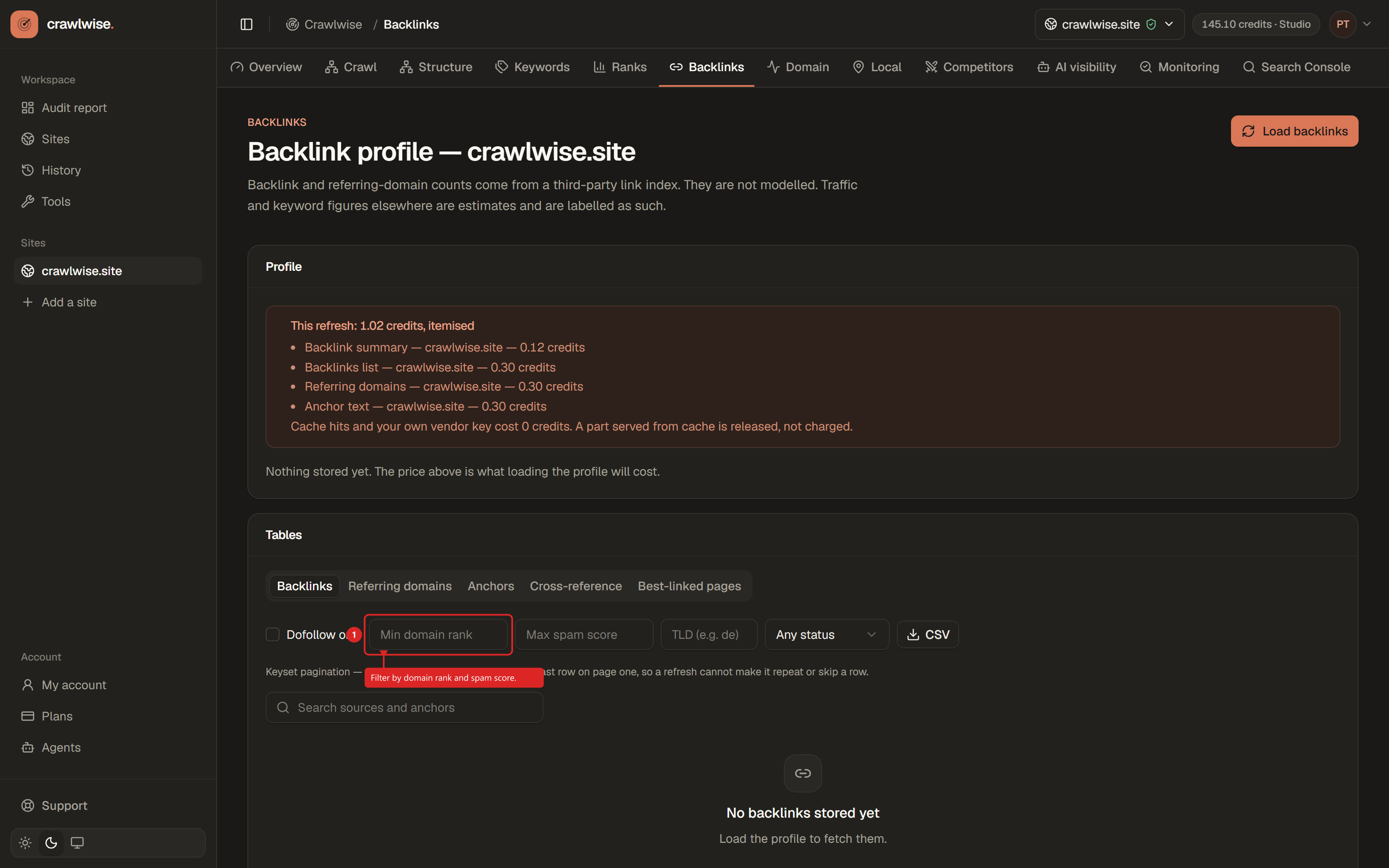Switch to Referring domains table tab
1389x868 pixels.
point(400,586)
